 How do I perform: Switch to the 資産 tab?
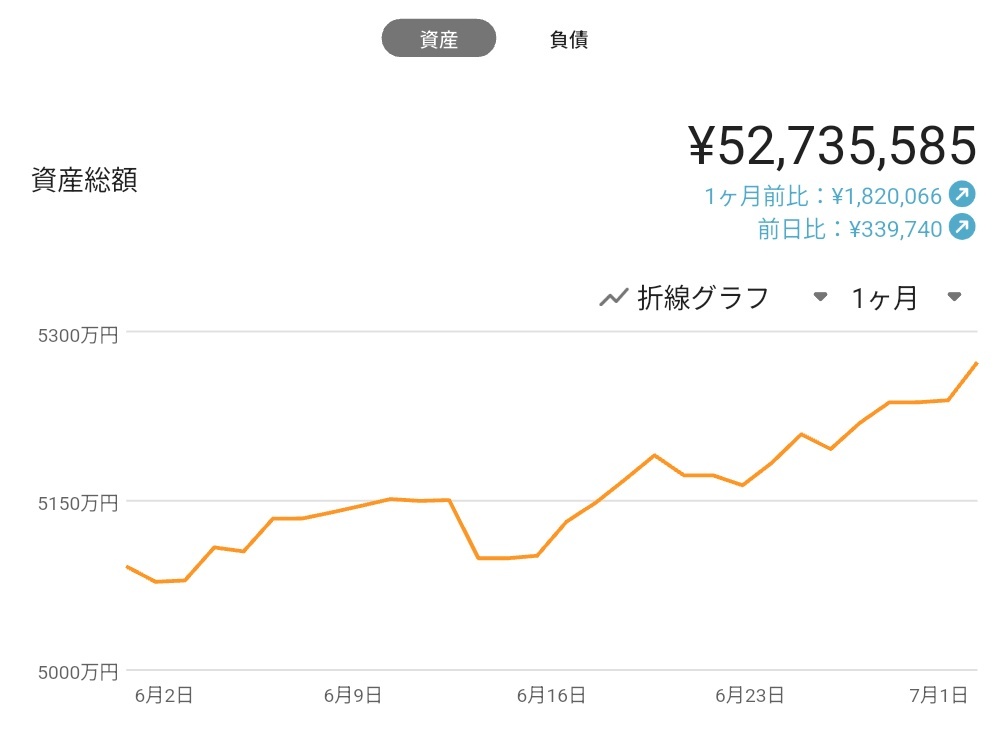[x=438, y=39]
